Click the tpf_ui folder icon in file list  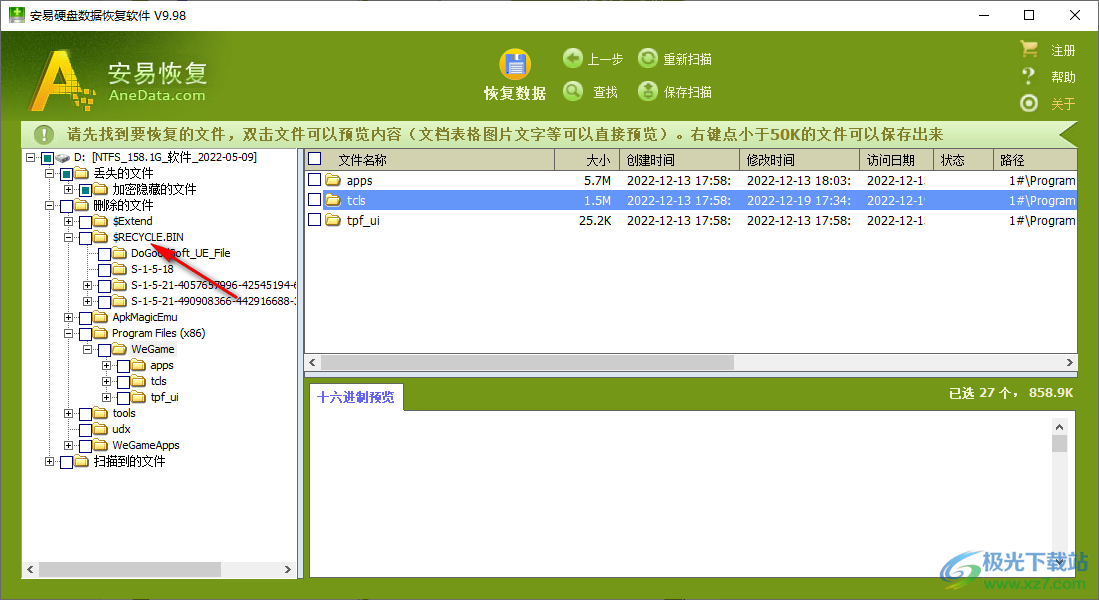pos(333,220)
